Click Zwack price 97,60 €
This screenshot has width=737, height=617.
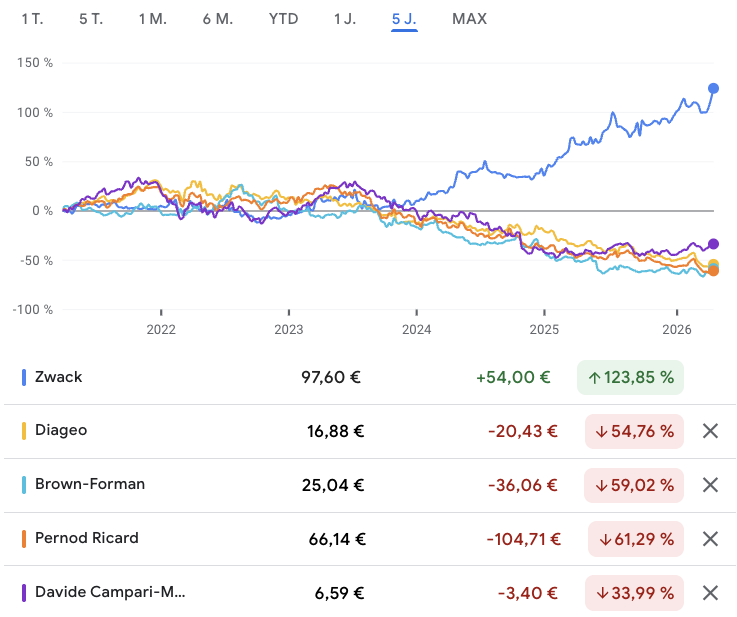(x=331, y=377)
